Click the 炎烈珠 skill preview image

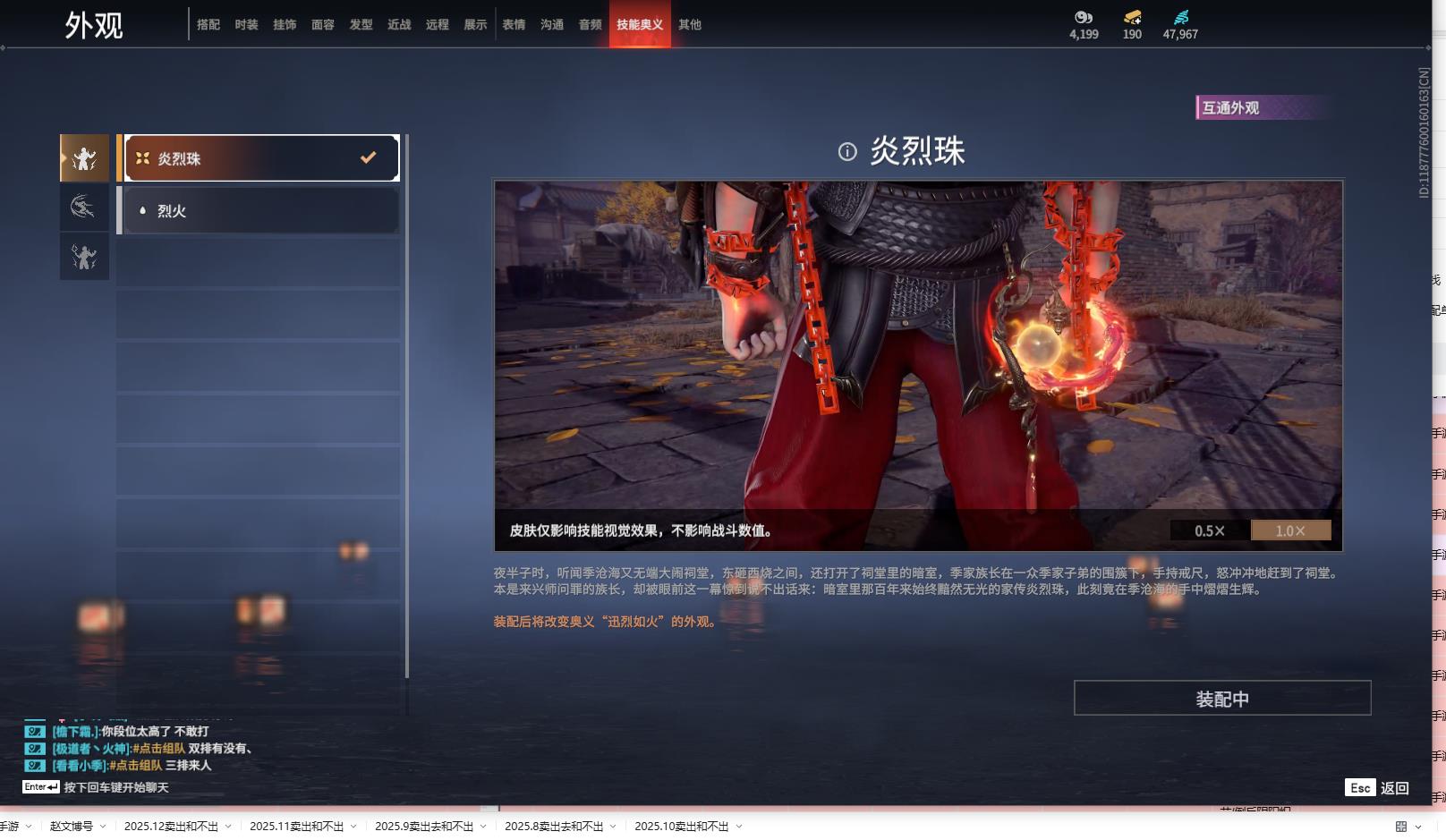pyautogui.click(x=918, y=366)
